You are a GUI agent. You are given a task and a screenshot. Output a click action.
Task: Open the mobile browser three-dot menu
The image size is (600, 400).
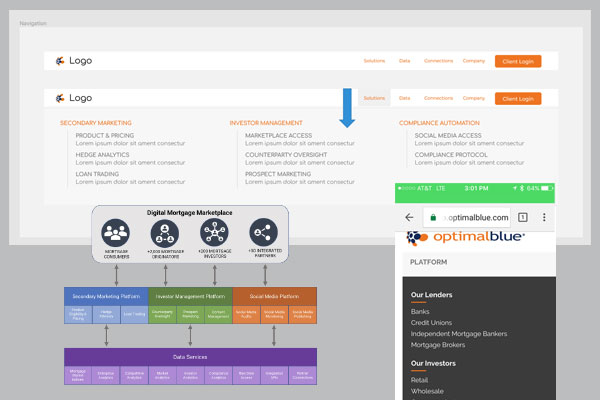[544, 217]
